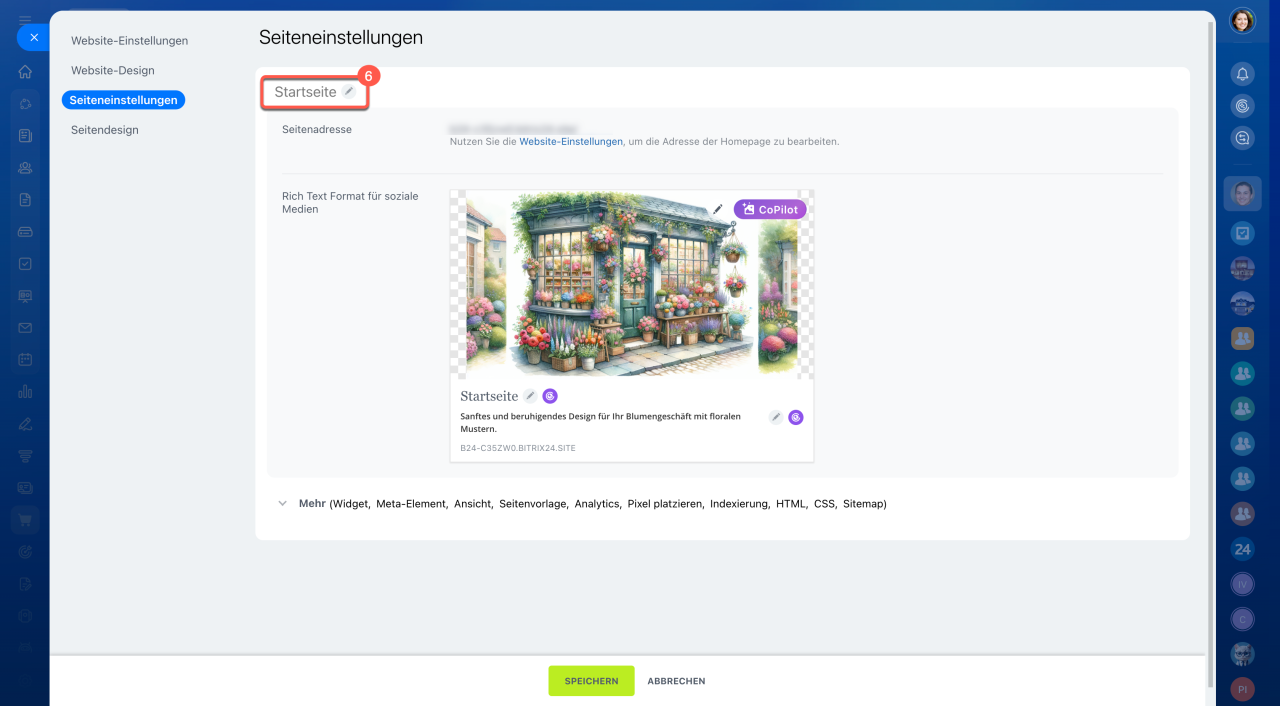Viewport: 1280px width, 706px height.
Task: Click the purple CoPilot icon beside the card title
Action: [x=550, y=396]
